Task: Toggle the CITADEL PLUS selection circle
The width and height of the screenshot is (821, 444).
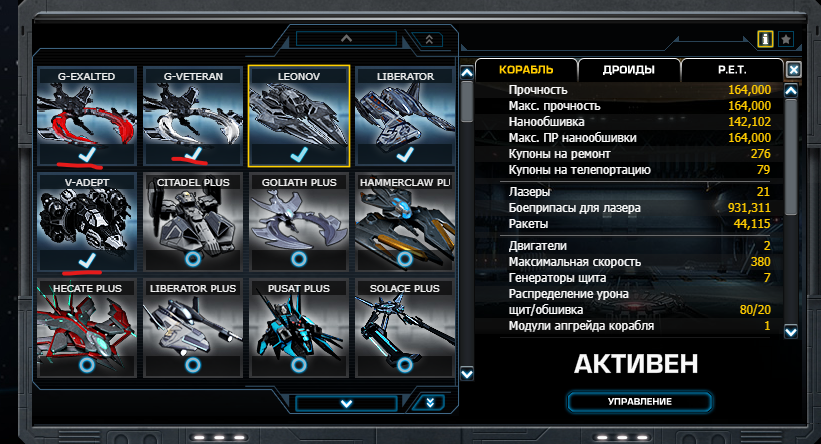Action: tap(193, 259)
